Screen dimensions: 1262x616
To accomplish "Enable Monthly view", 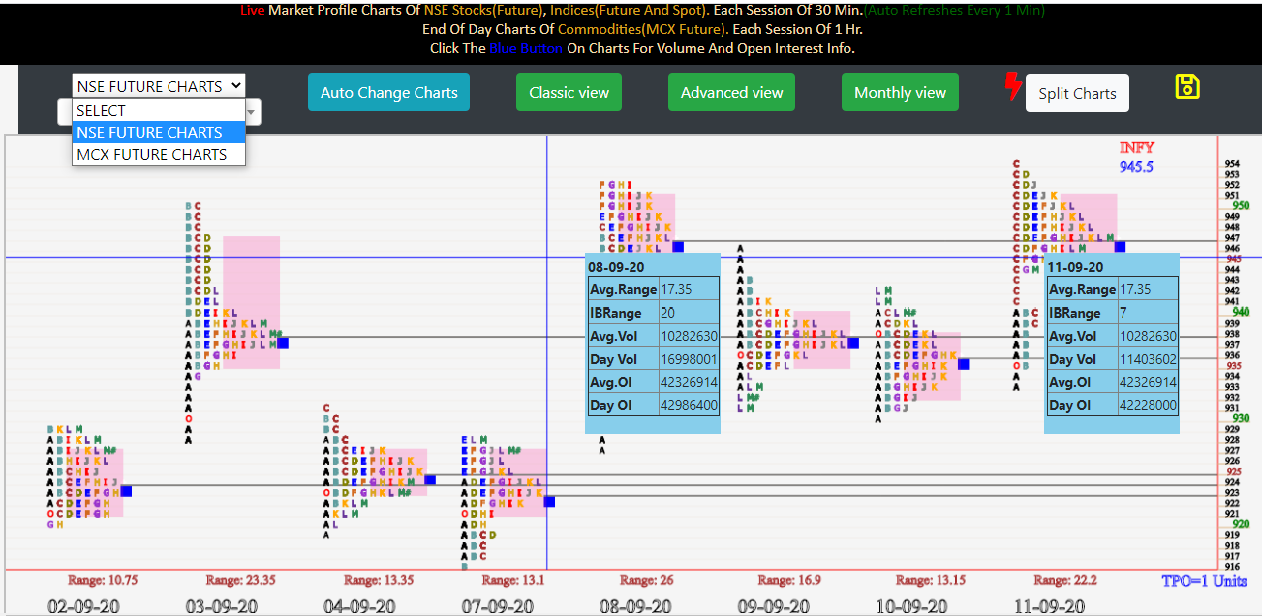I will [900, 91].
